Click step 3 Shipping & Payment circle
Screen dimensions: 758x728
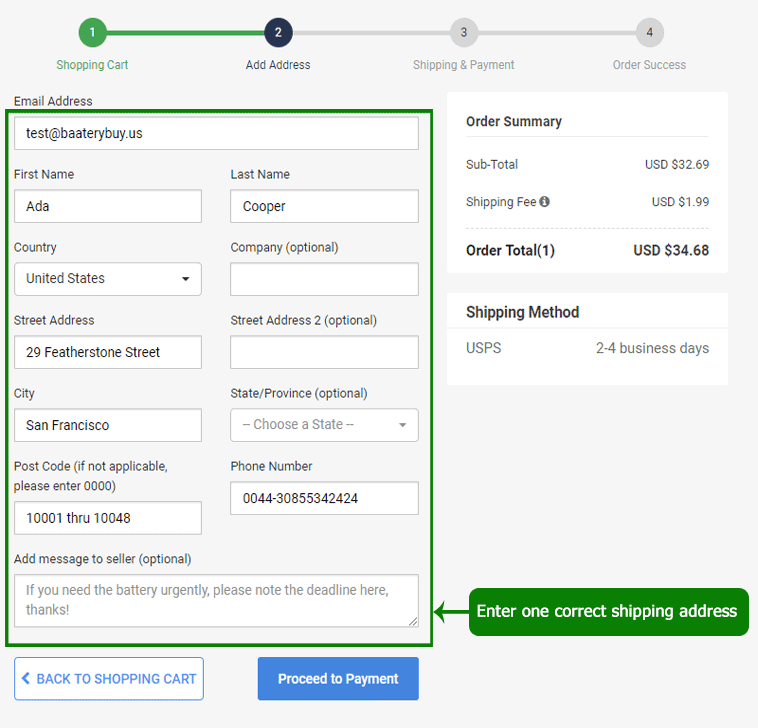463,32
